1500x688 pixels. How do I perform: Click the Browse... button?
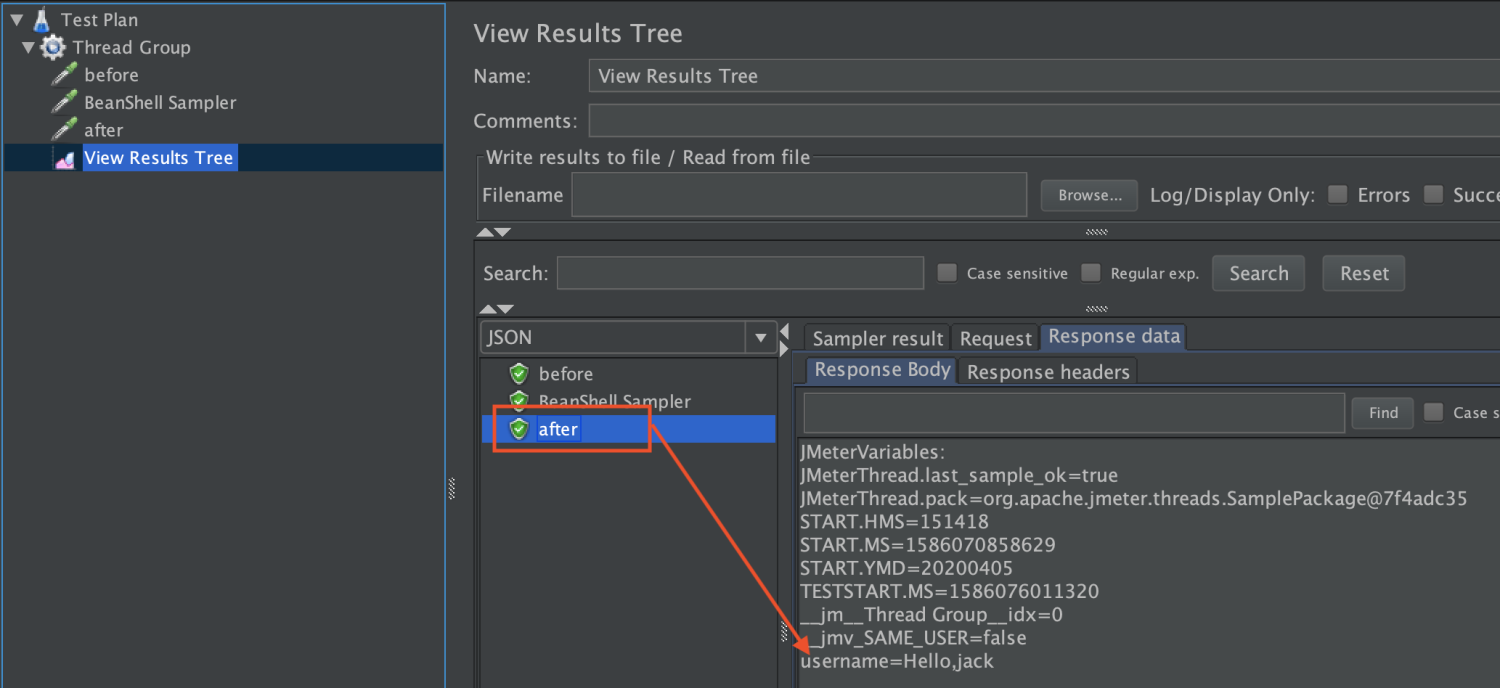pos(1089,195)
